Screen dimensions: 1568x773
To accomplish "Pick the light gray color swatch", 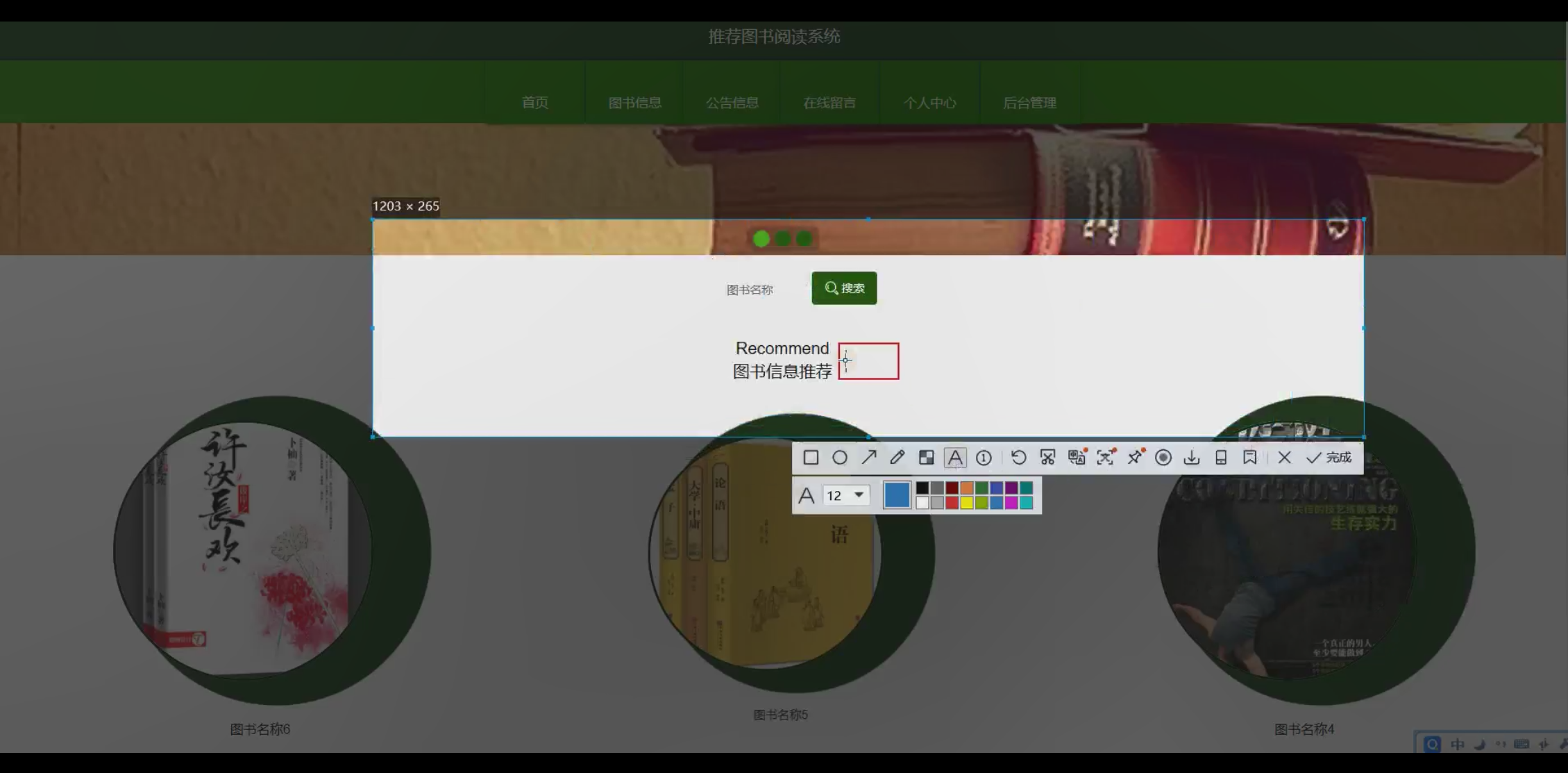I will pos(937,503).
